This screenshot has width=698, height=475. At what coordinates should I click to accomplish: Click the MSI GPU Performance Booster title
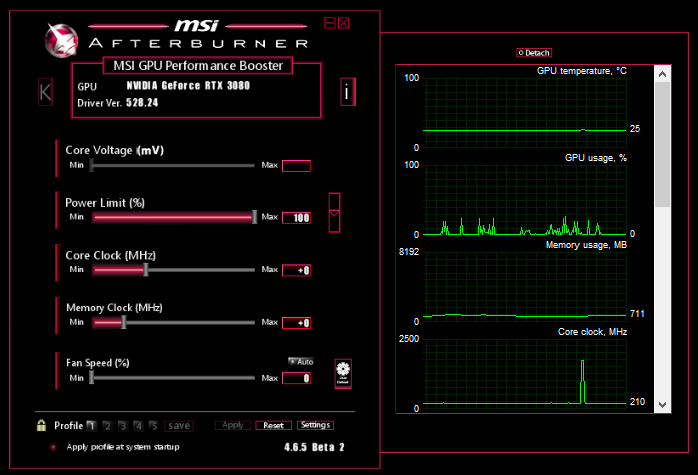[x=198, y=65]
